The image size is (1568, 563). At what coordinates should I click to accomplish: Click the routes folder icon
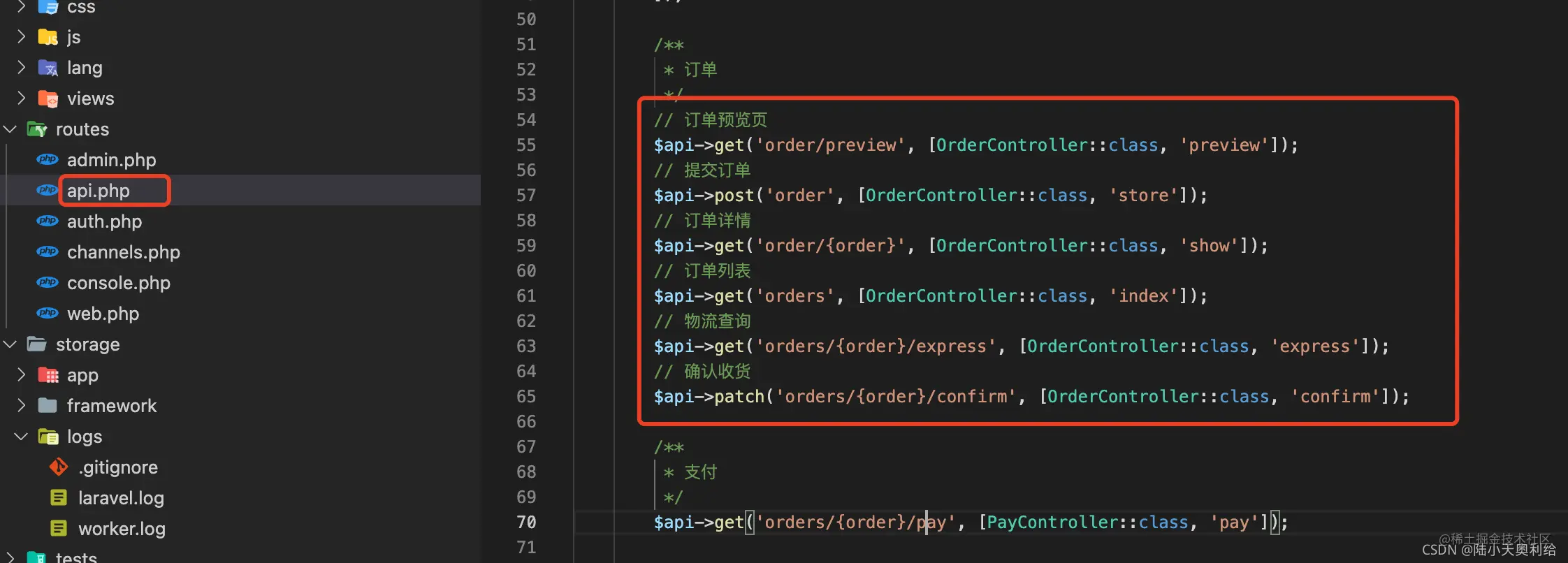click(x=36, y=129)
